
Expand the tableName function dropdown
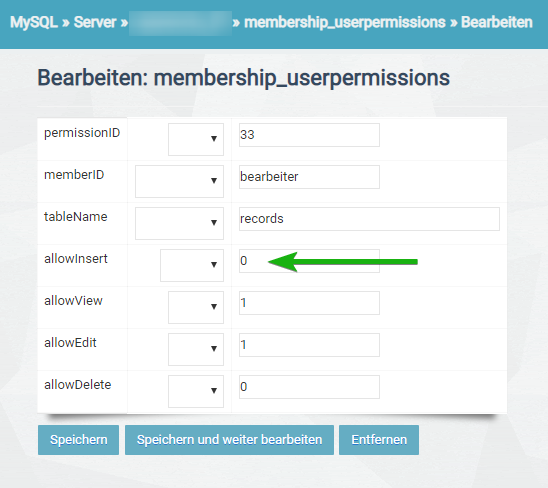point(179,223)
